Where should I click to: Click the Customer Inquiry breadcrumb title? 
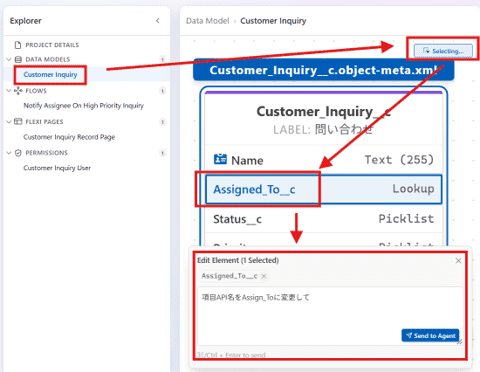273,21
